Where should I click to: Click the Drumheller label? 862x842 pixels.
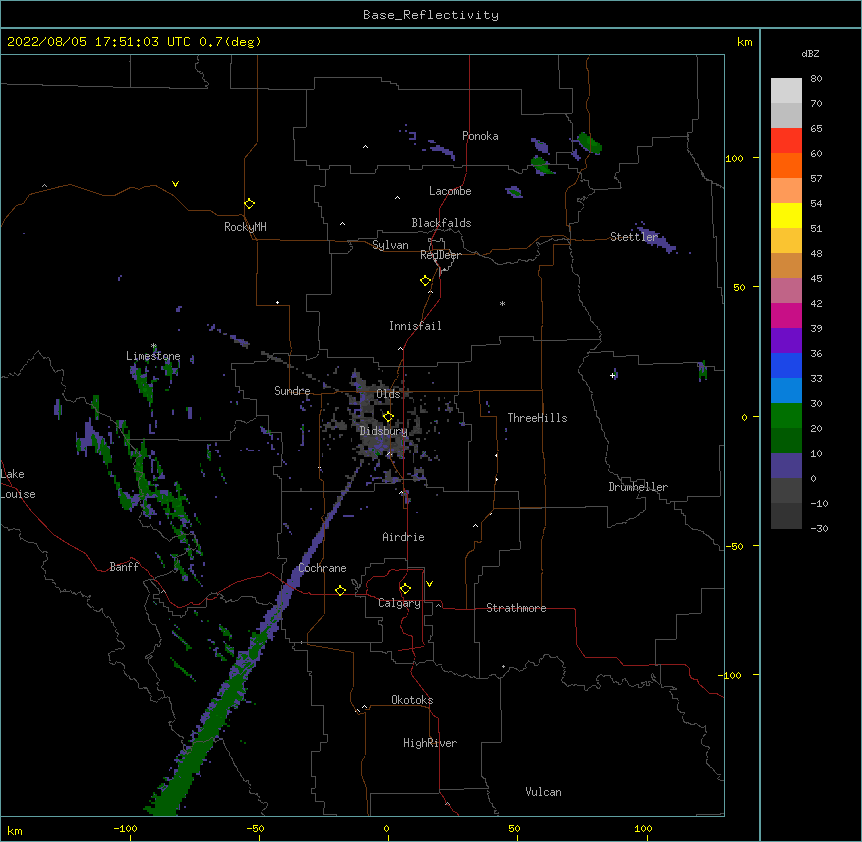[x=638, y=487]
